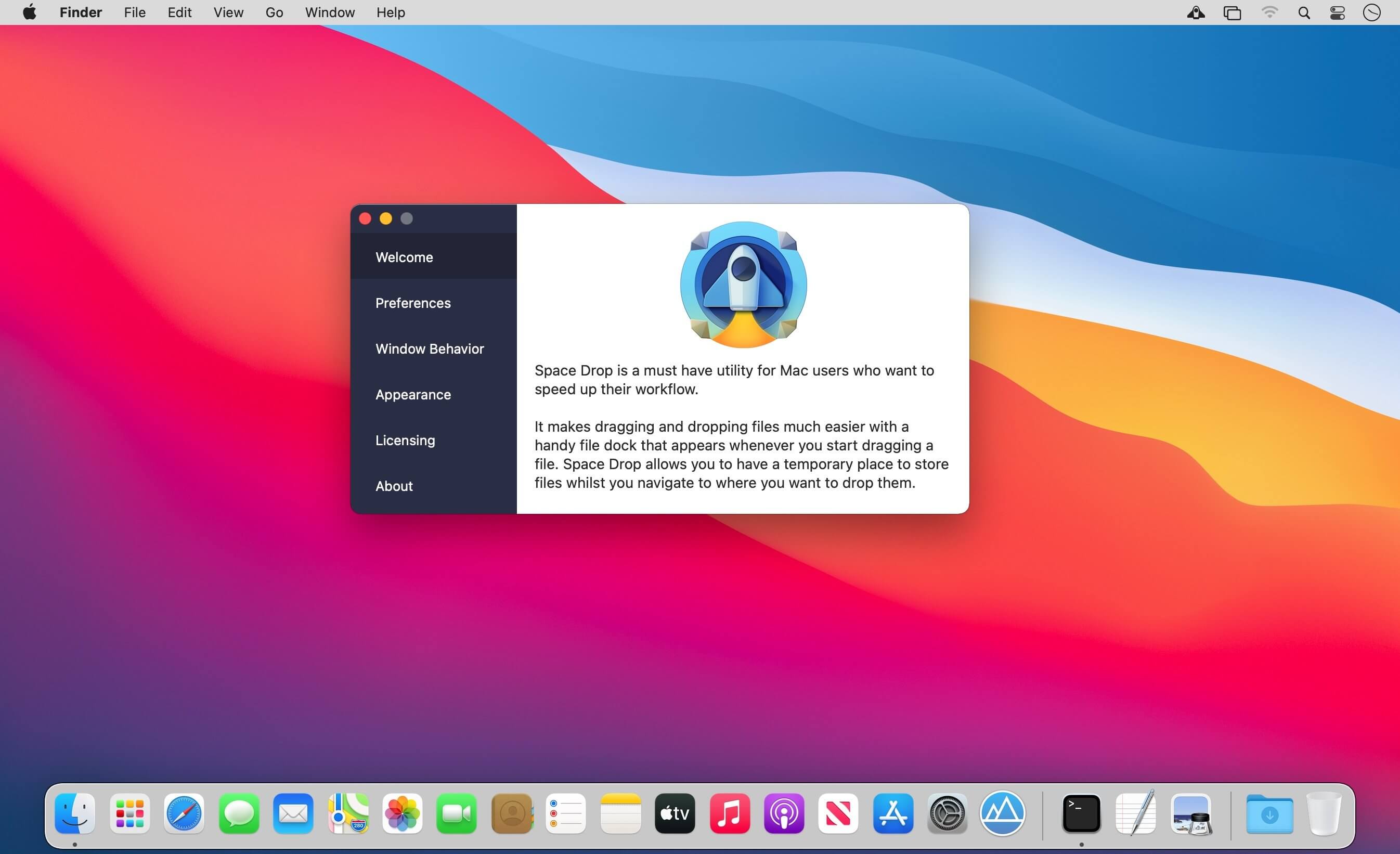Select the Appearance section

[433, 394]
